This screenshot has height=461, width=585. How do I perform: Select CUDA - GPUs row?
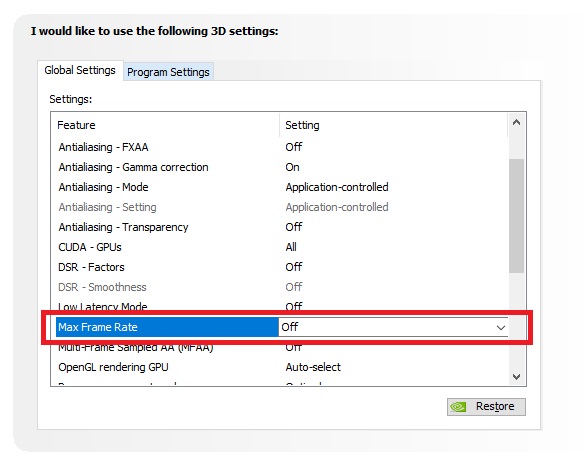[282, 247]
